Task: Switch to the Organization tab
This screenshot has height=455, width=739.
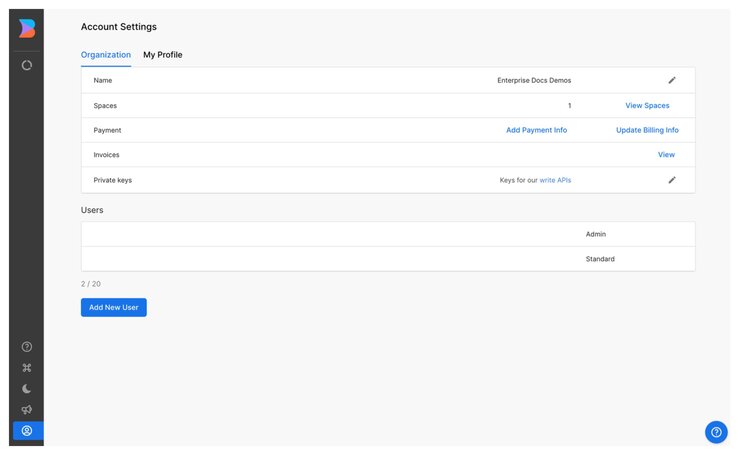Action: 106,55
